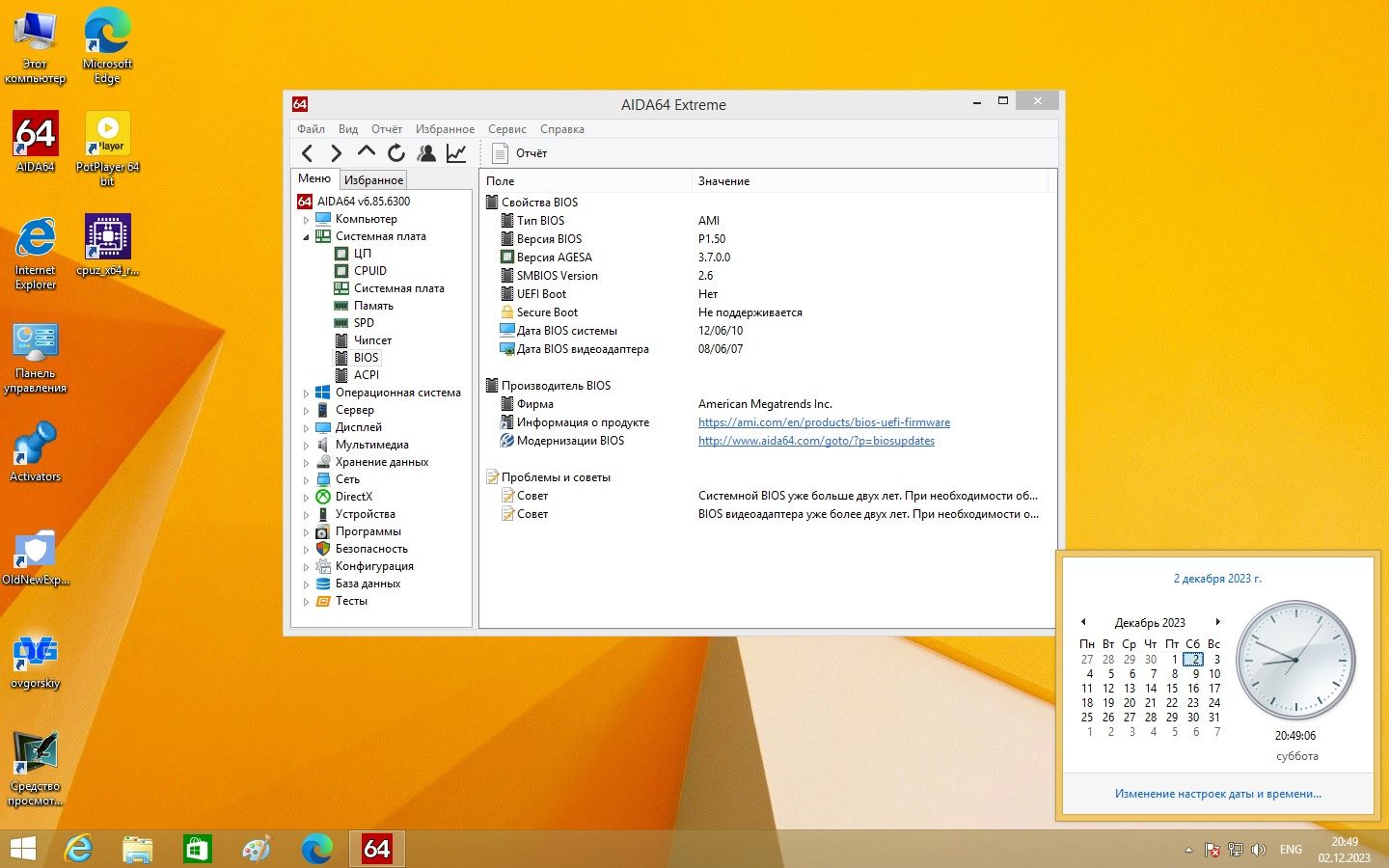The width and height of the screenshot is (1389, 868).
Task: Open the graph statistics toolbar icon
Action: (x=456, y=152)
